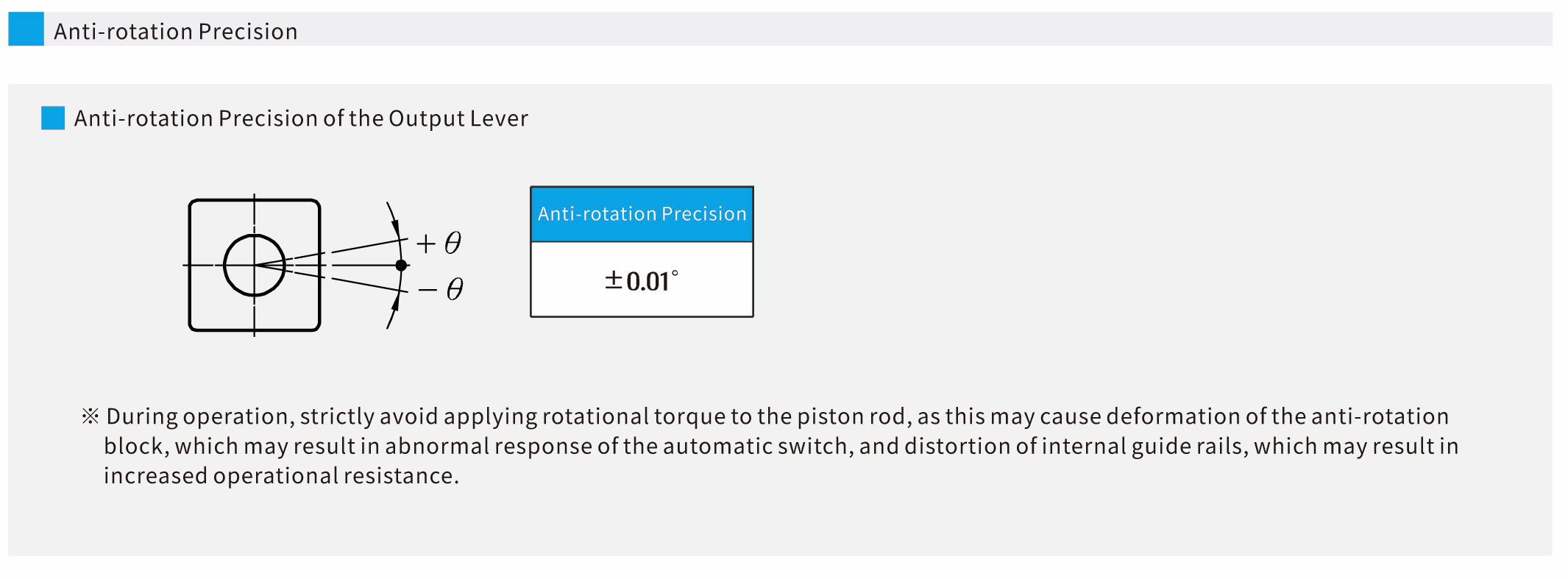Click the black dot on the angle arc
Viewport: 1568px width, 579px height.
(401, 265)
